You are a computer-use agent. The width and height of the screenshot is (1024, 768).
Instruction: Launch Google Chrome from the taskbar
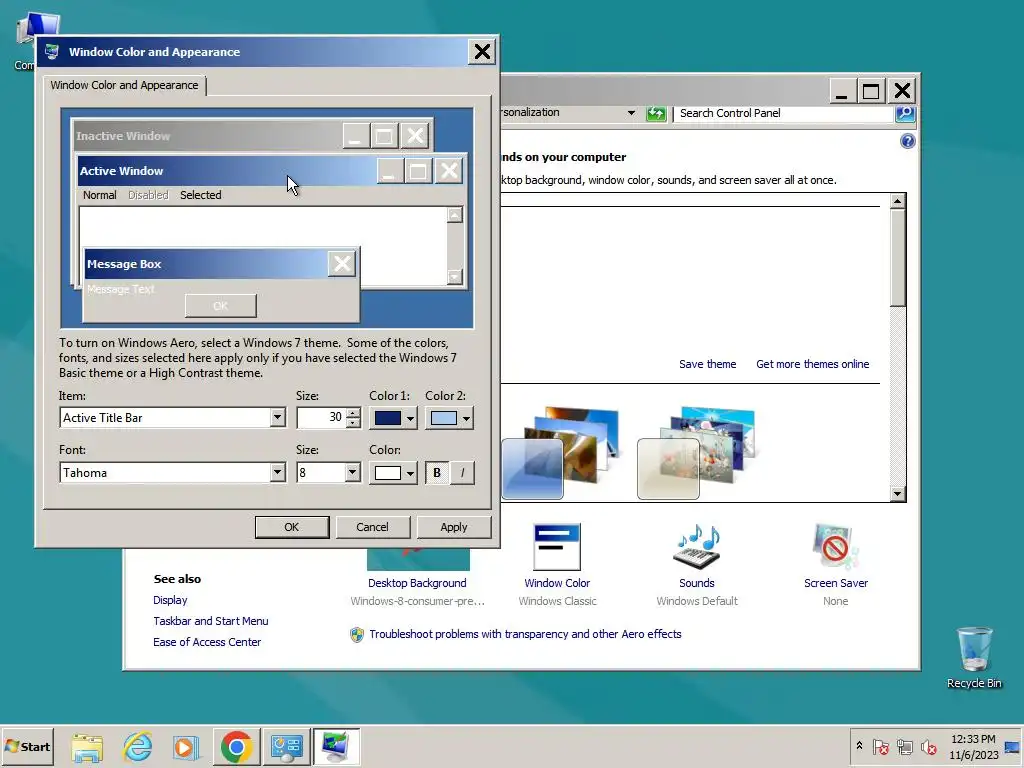236,747
